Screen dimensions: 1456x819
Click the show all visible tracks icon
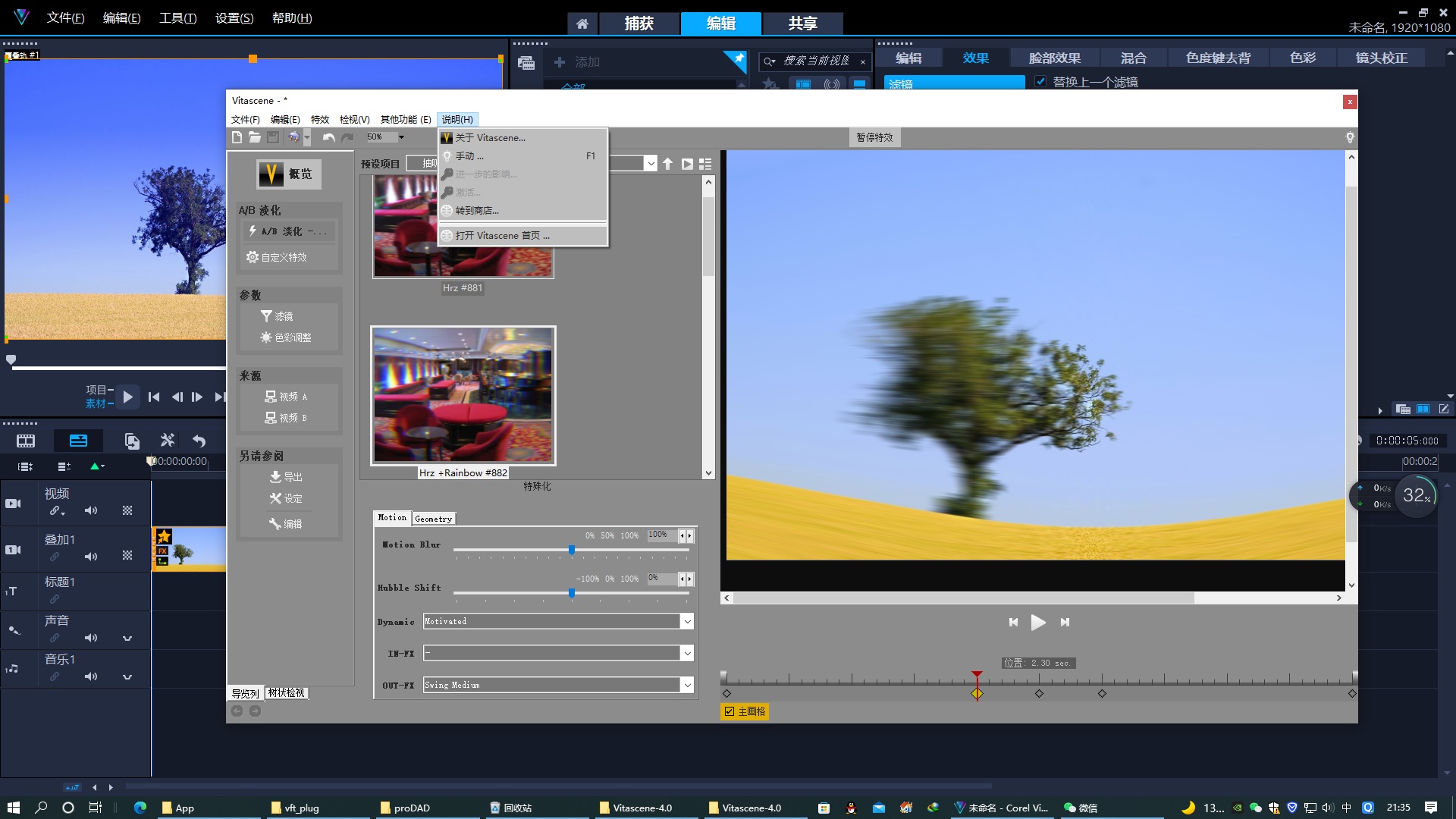pyautogui.click(x=25, y=466)
